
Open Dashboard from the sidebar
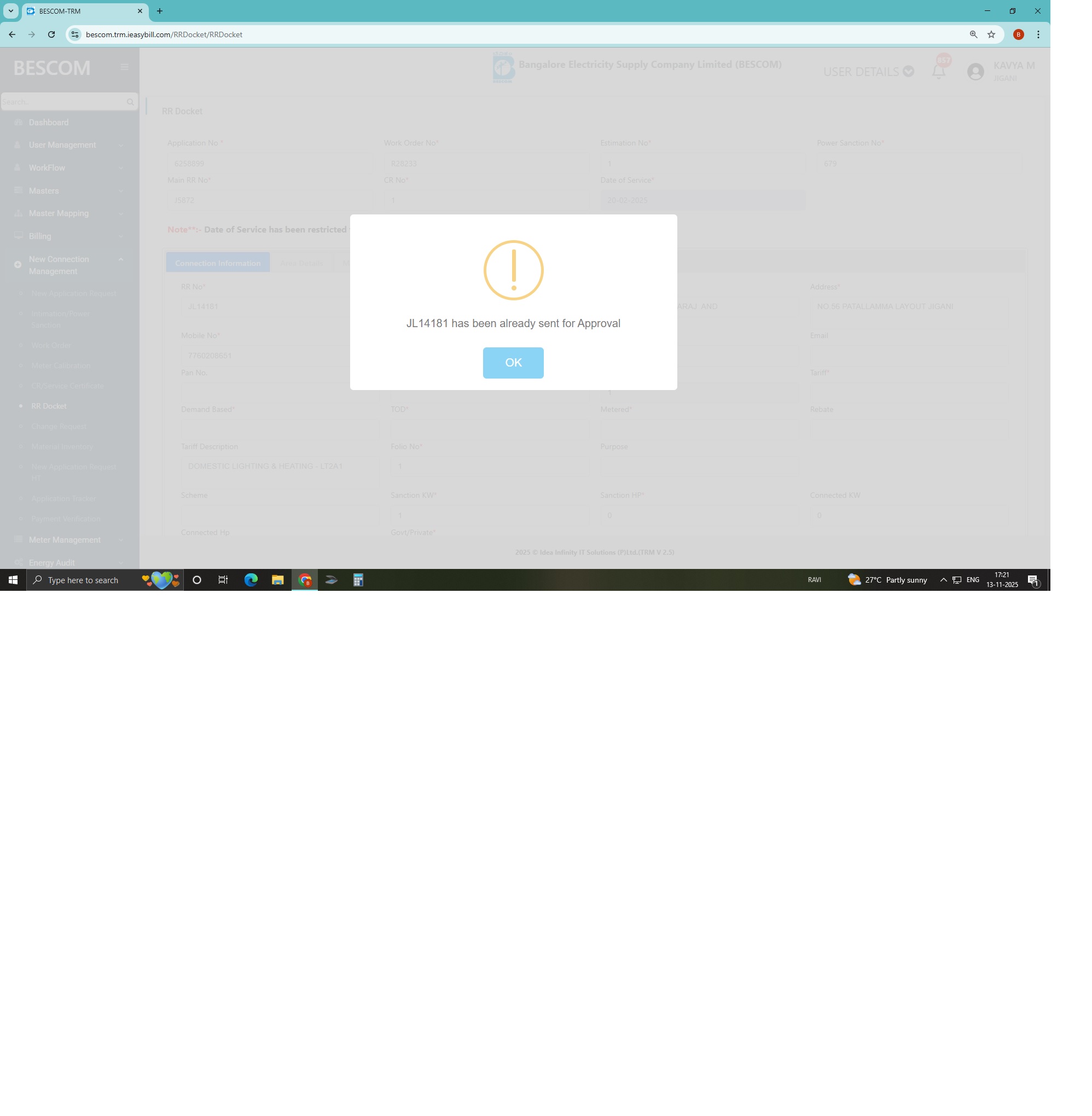[49, 123]
